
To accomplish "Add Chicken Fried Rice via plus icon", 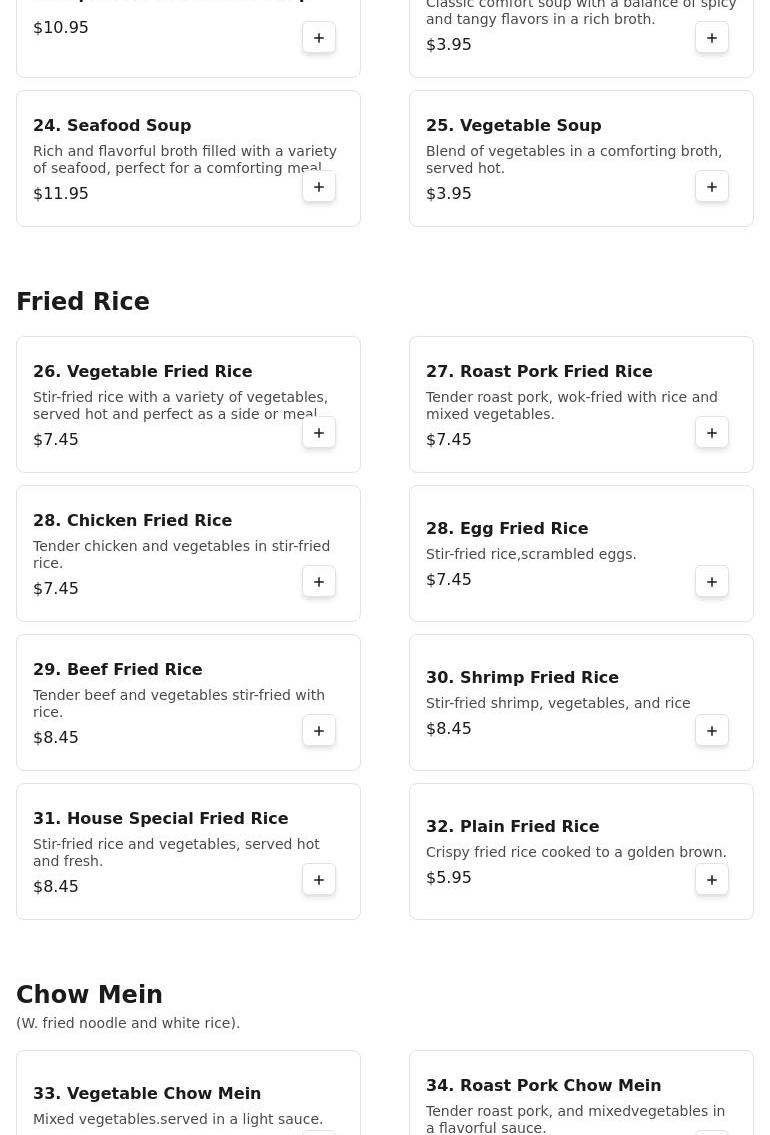I will (x=318, y=582).
